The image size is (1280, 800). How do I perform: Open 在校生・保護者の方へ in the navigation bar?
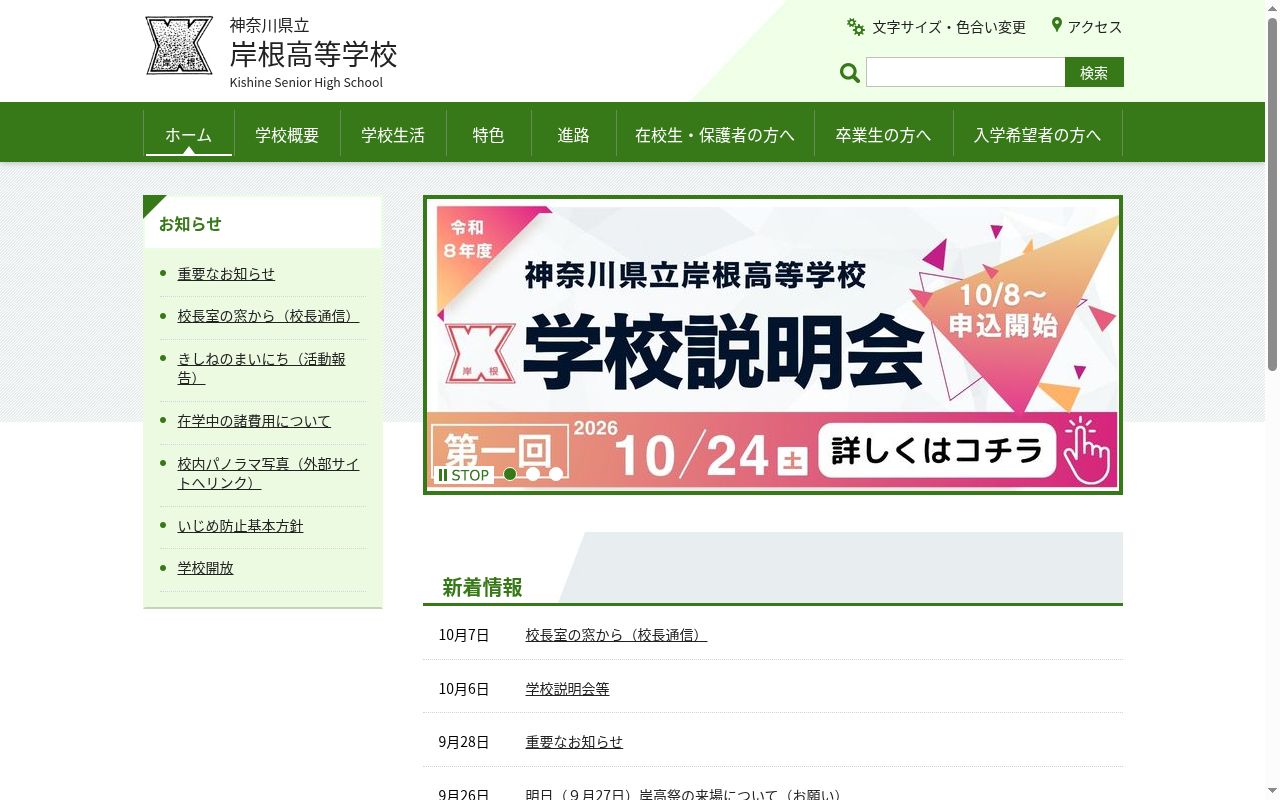(715, 135)
